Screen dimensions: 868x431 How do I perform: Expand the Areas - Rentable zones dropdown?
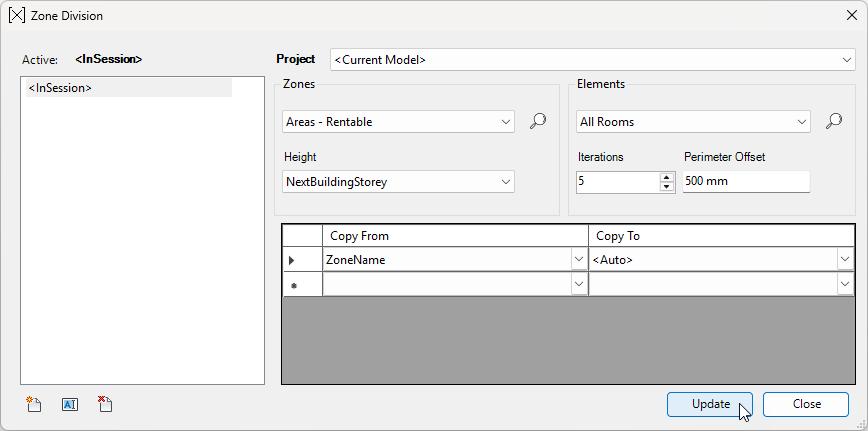505,122
